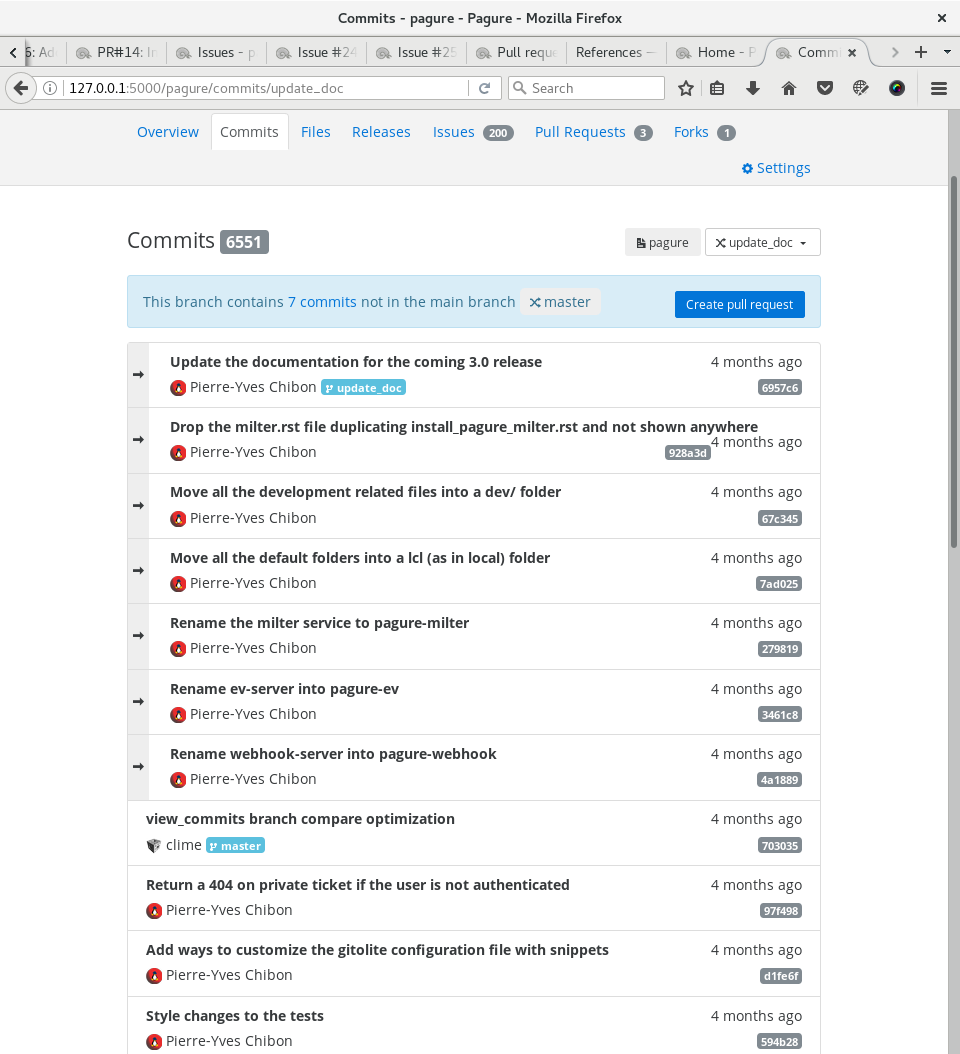
Task: Click arrow icon beside 'Drop the milter.rst' commit
Action: point(138,440)
